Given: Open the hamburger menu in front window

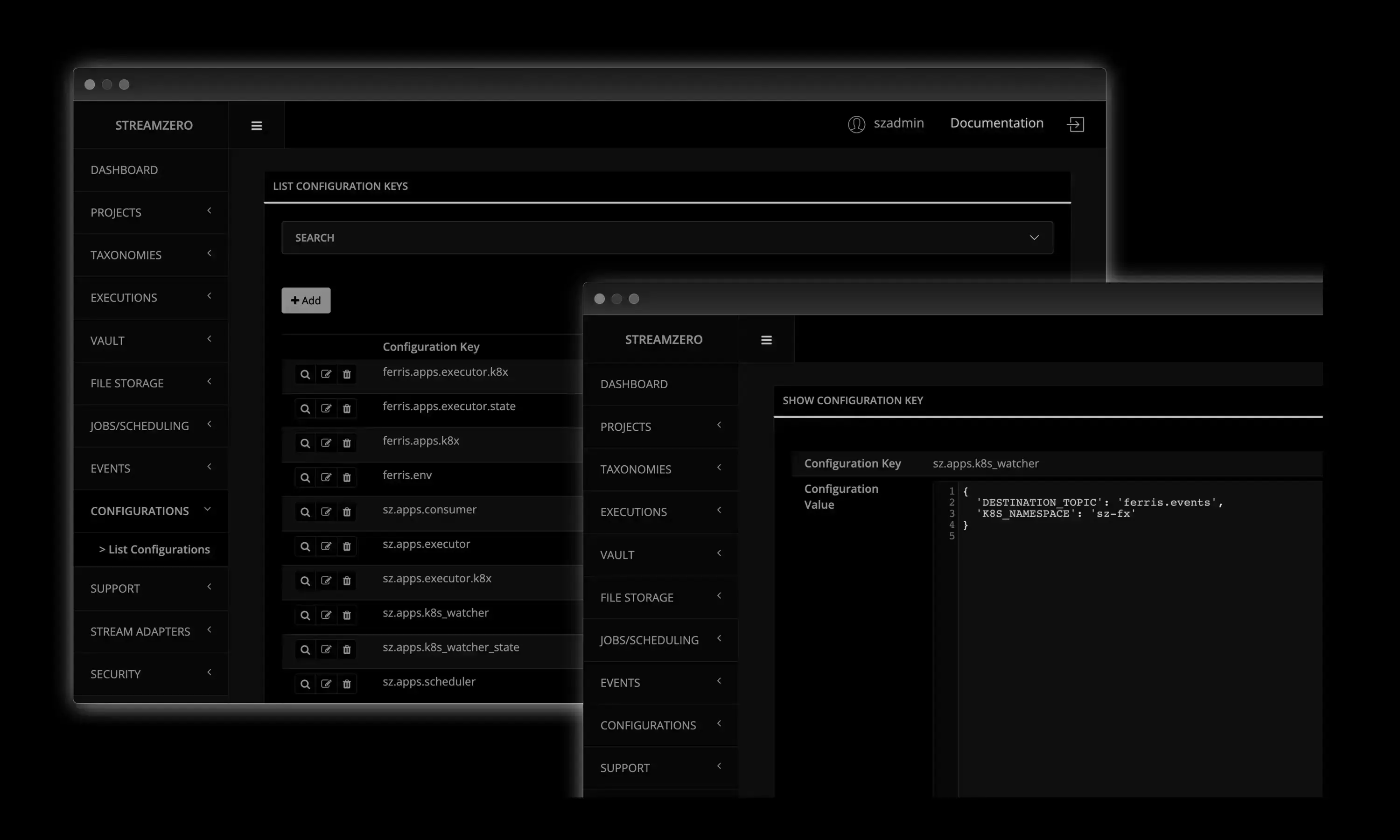Looking at the screenshot, I should [766, 339].
